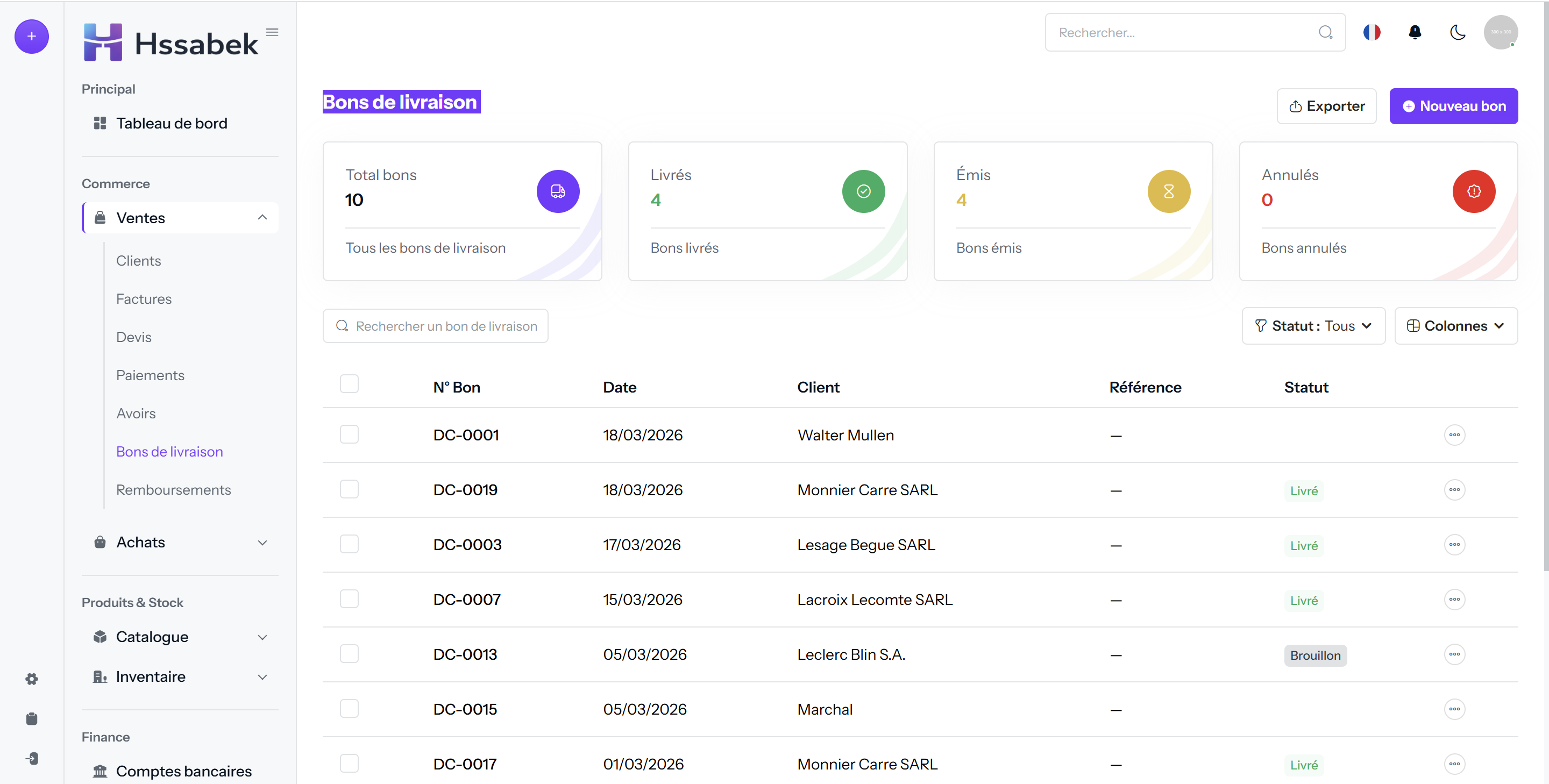Image resolution: width=1549 pixels, height=784 pixels.
Task: Open notifications bell icon
Action: pyautogui.click(x=1415, y=32)
